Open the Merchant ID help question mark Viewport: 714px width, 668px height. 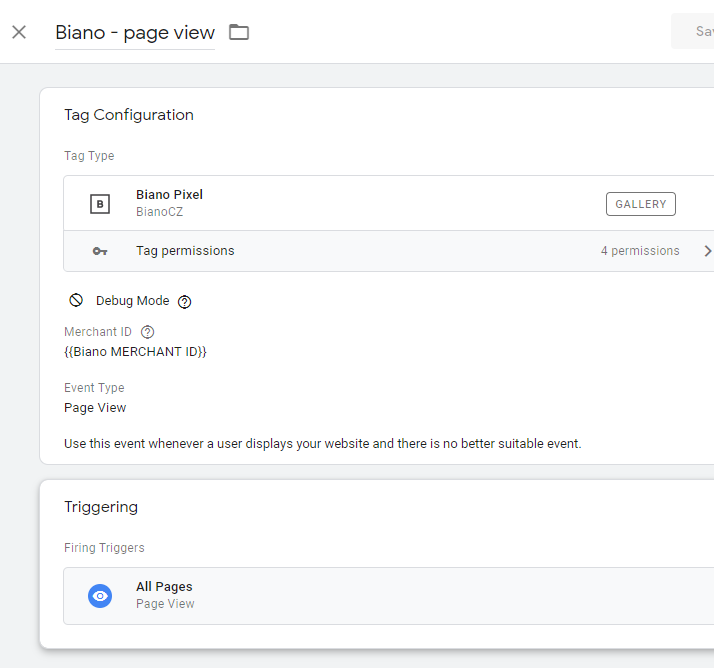148,332
